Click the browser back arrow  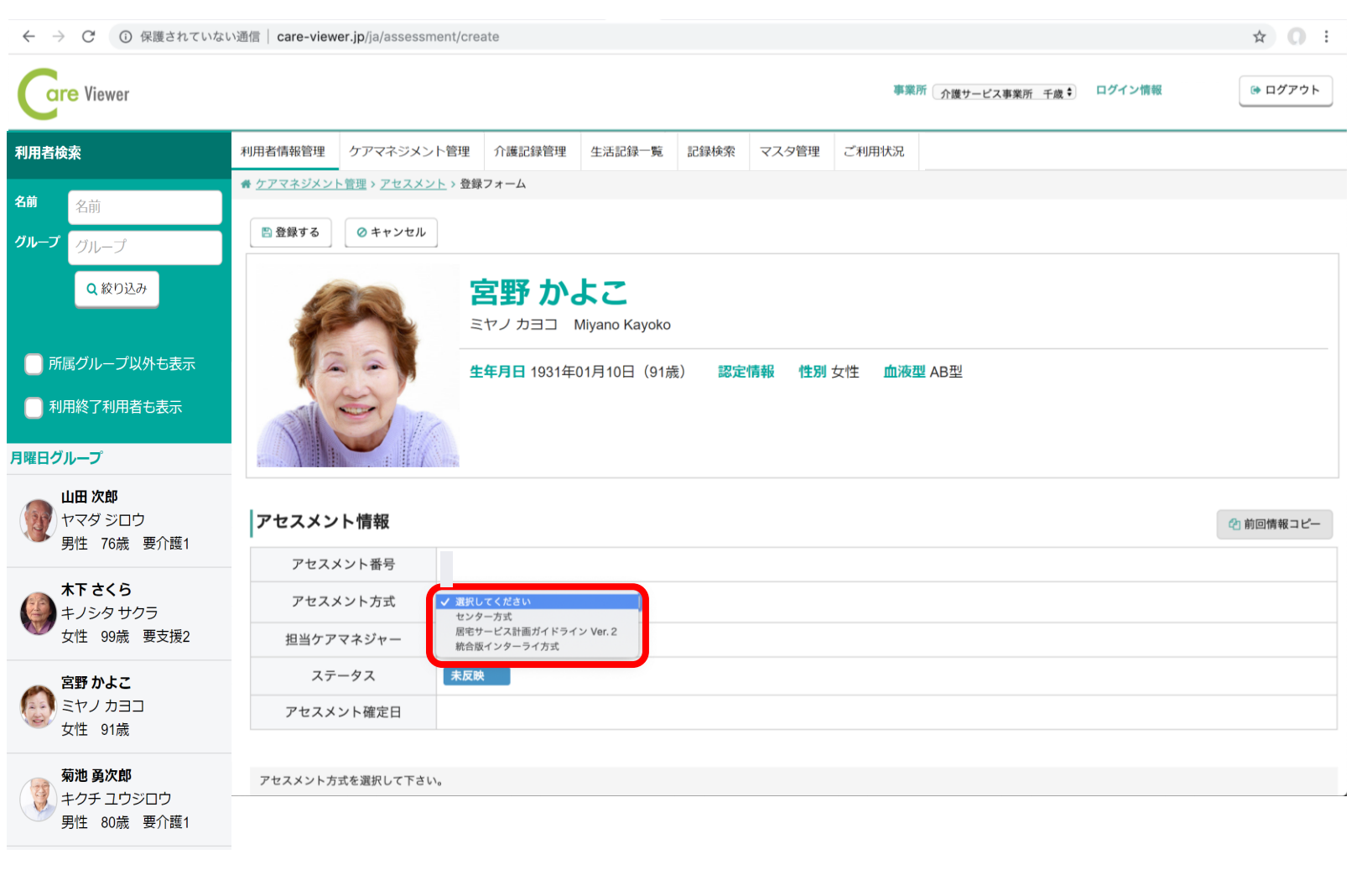[x=29, y=36]
